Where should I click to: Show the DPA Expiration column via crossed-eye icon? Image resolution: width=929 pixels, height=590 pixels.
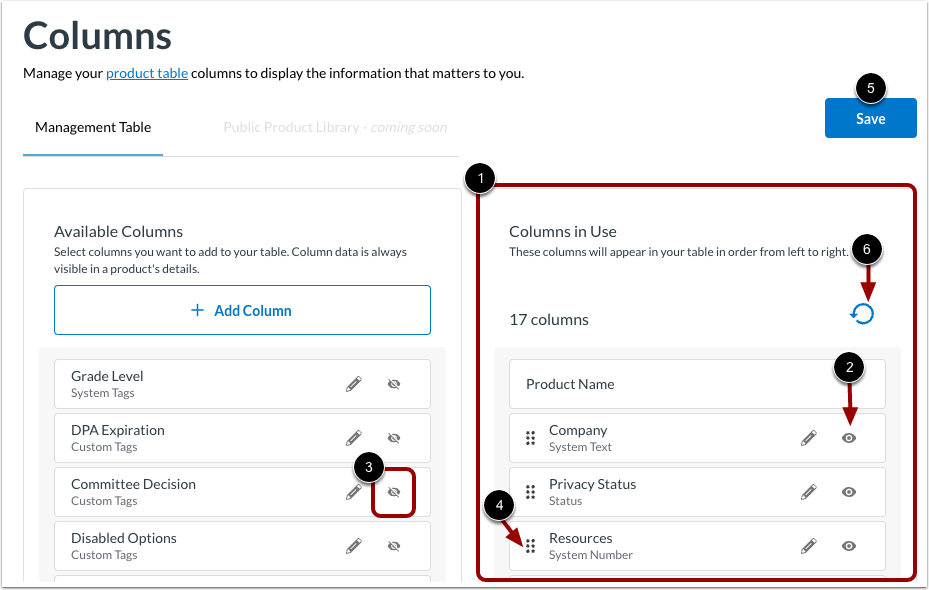[x=394, y=438]
